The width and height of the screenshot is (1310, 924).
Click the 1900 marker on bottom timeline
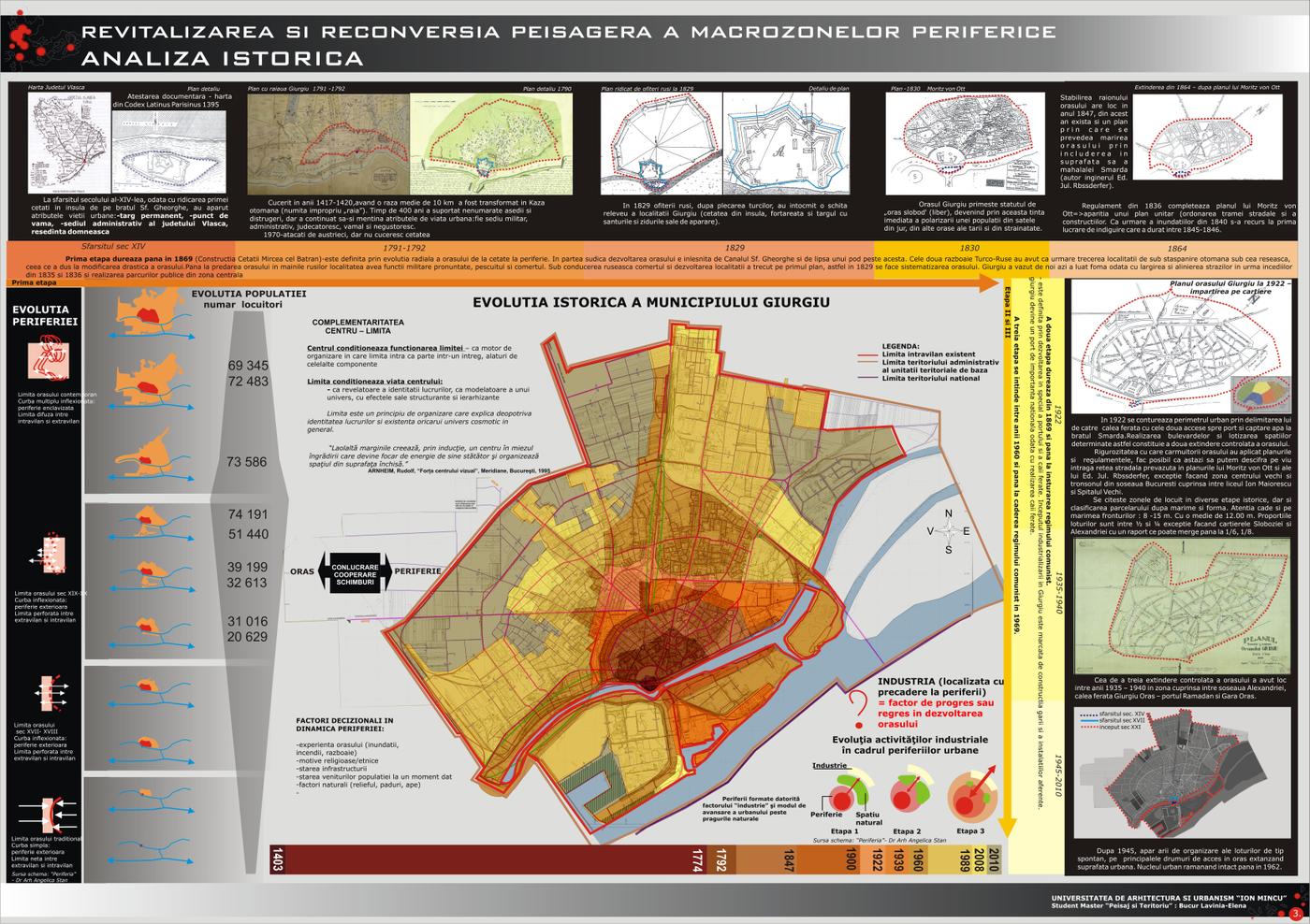(x=851, y=859)
